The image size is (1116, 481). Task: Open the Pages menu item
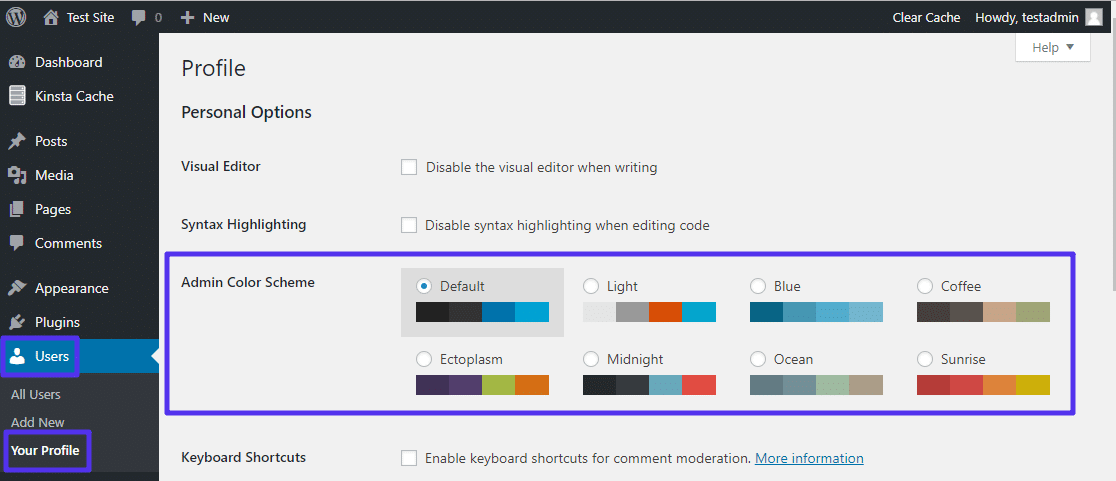[x=53, y=209]
